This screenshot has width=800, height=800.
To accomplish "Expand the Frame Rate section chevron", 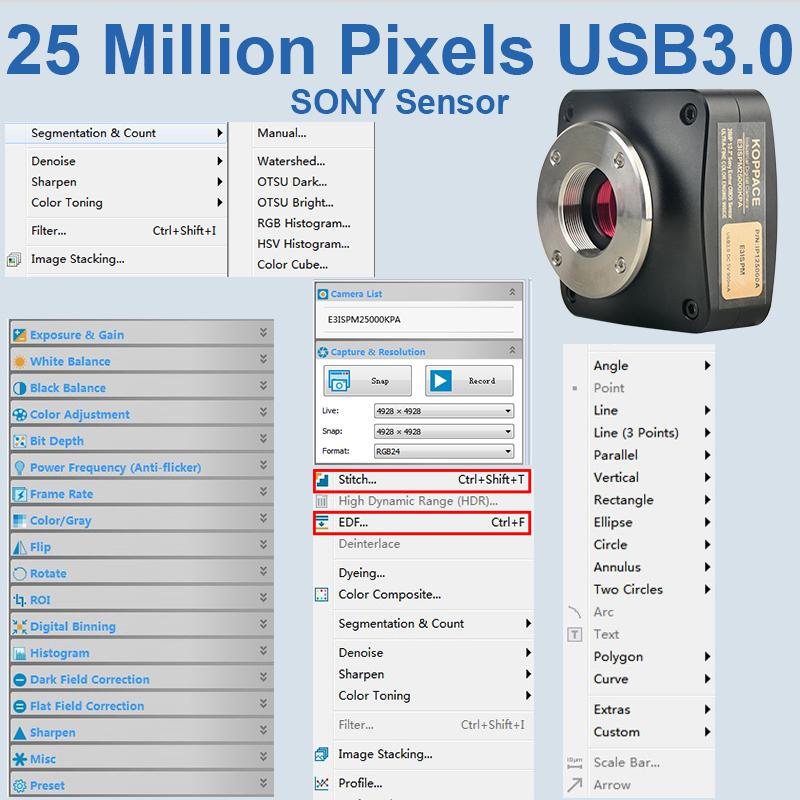I will [x=263, y=492].
